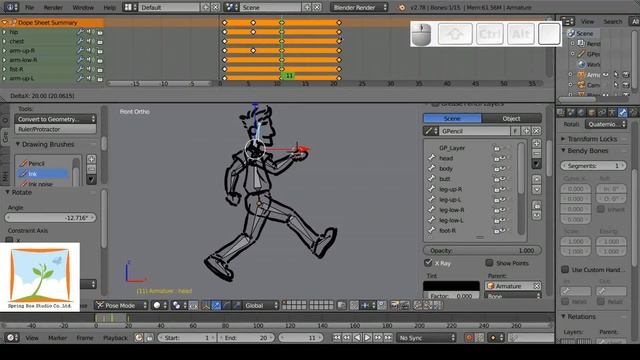Collapse the Bendy Bones panel
The height and width of the screenshot is (360, 640).
click(x=564, y=151)
